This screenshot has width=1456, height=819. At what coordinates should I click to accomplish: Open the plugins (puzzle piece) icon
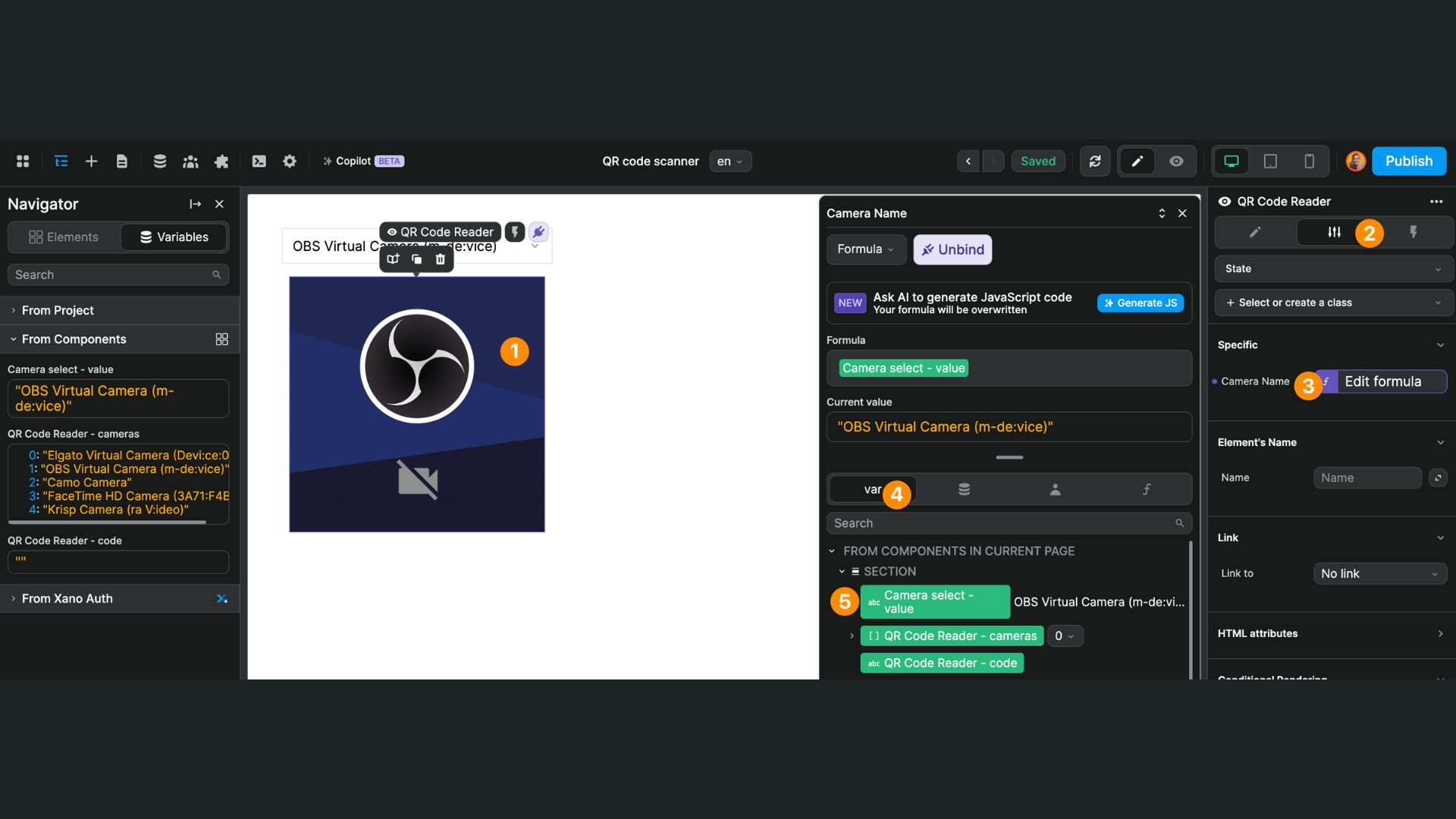pyautogui.click(x=221, y=161)
